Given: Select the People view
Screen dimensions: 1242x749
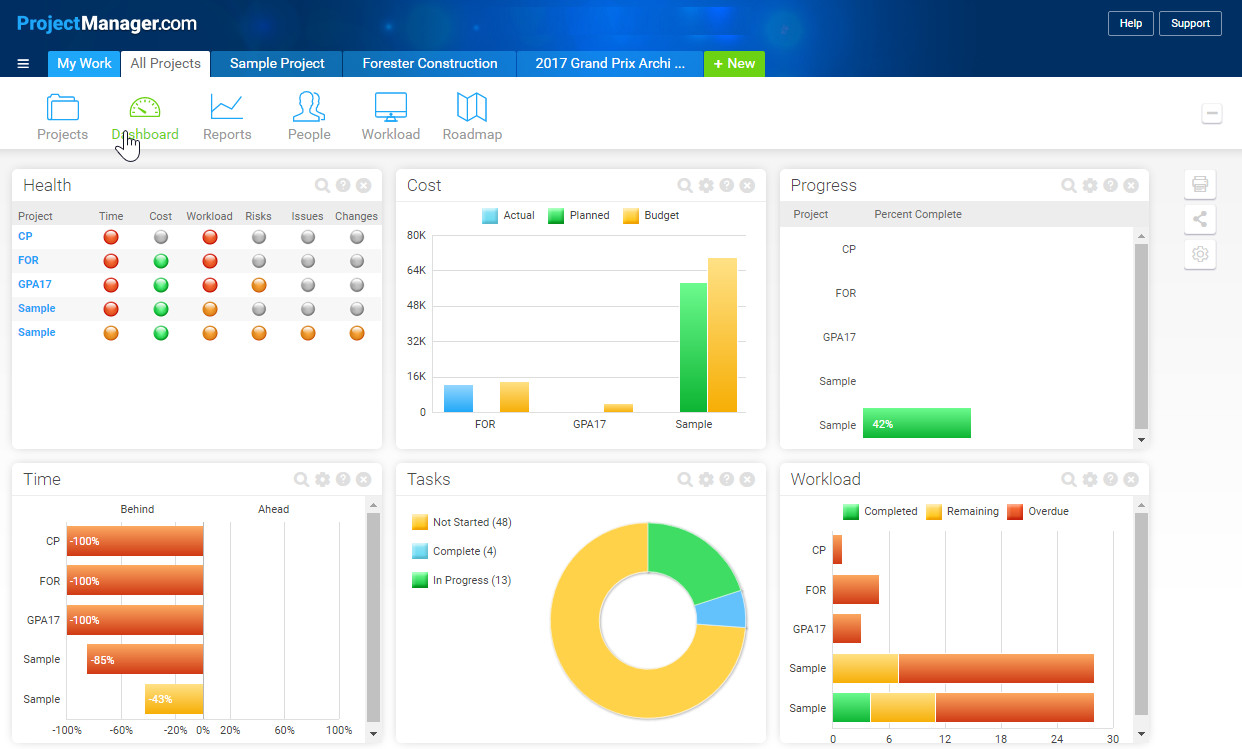Looking at the screenshot, I should point(309,114).
